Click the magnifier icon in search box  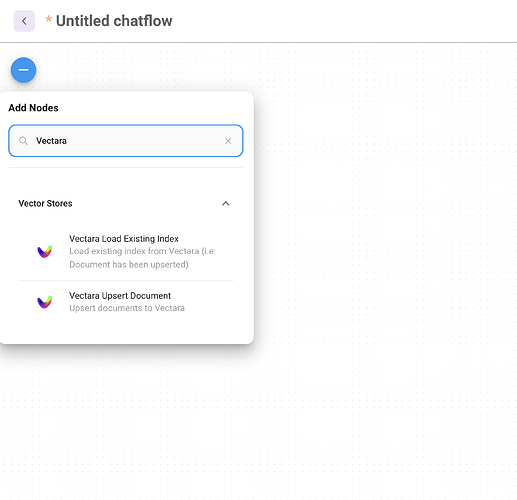click(23, 141)
